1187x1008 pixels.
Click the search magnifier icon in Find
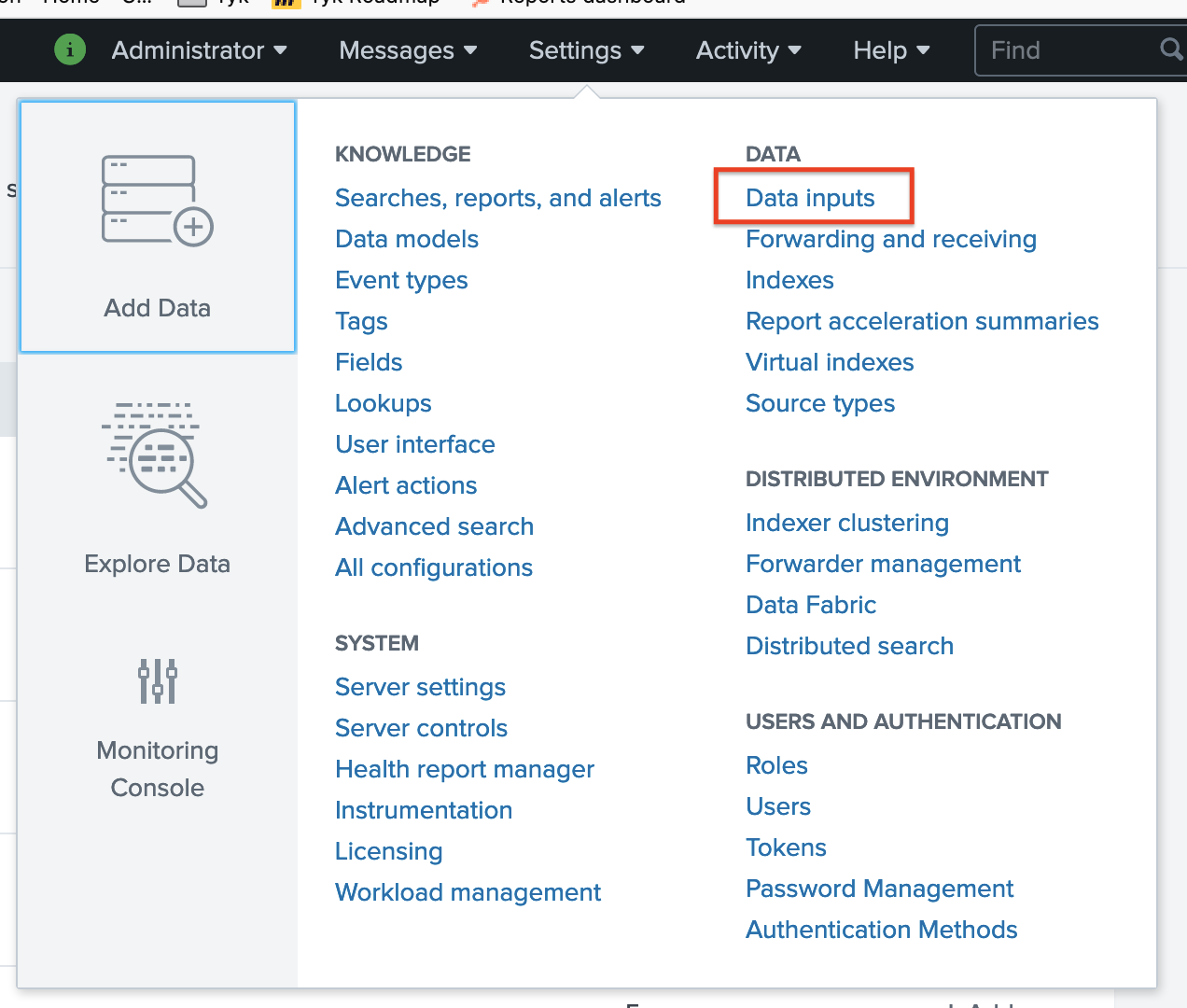click(1170, 49)
